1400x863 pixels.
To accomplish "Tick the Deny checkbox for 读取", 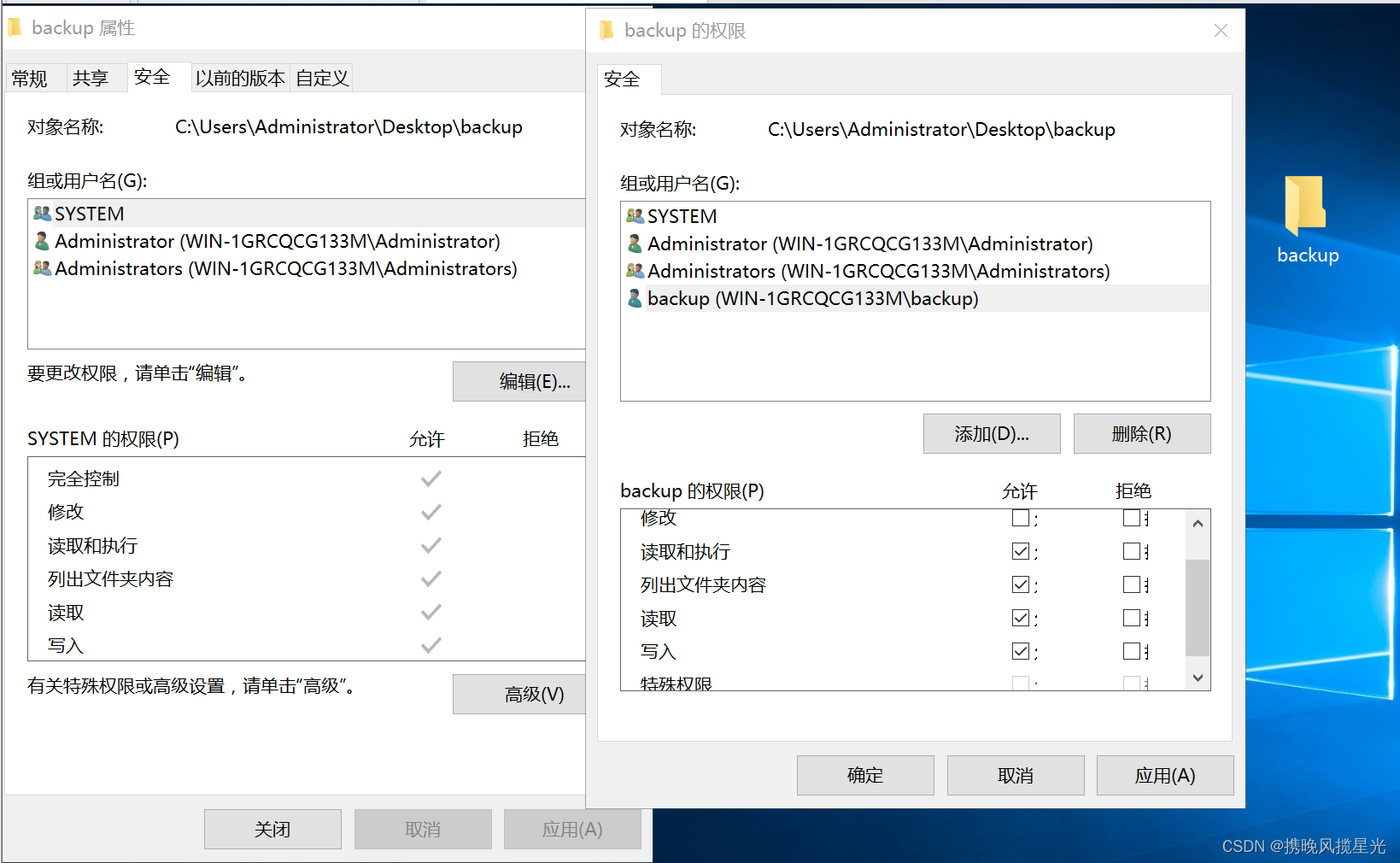I will tap(1132, 618).
